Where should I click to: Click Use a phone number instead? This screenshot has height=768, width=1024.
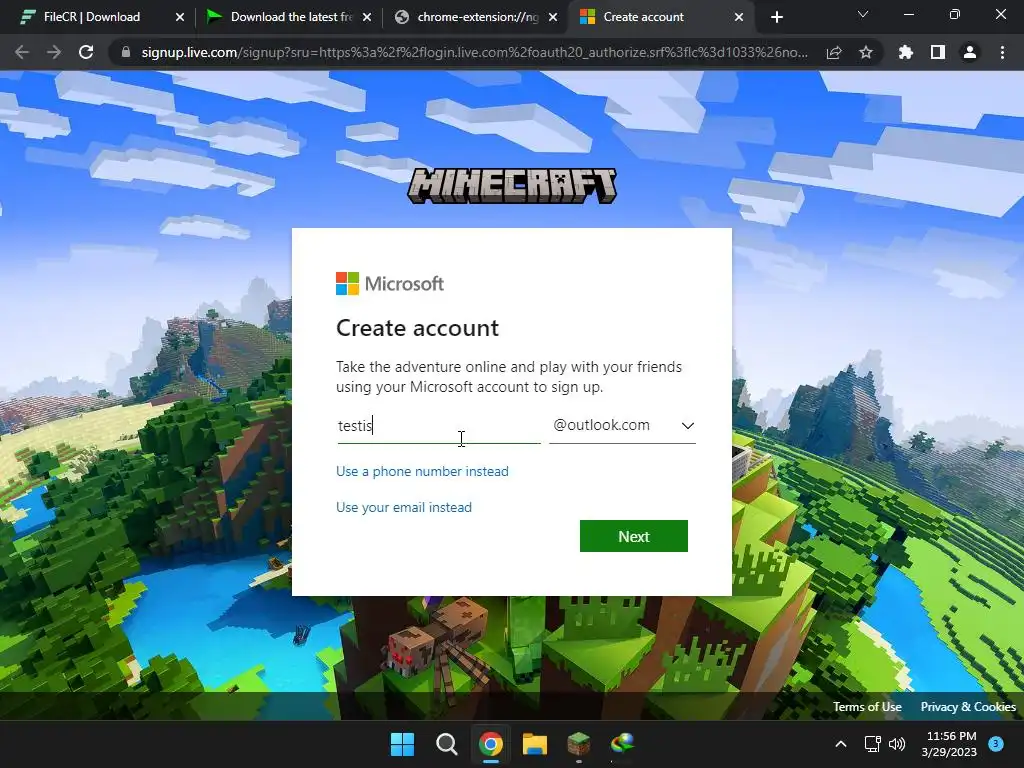point(422,472)
